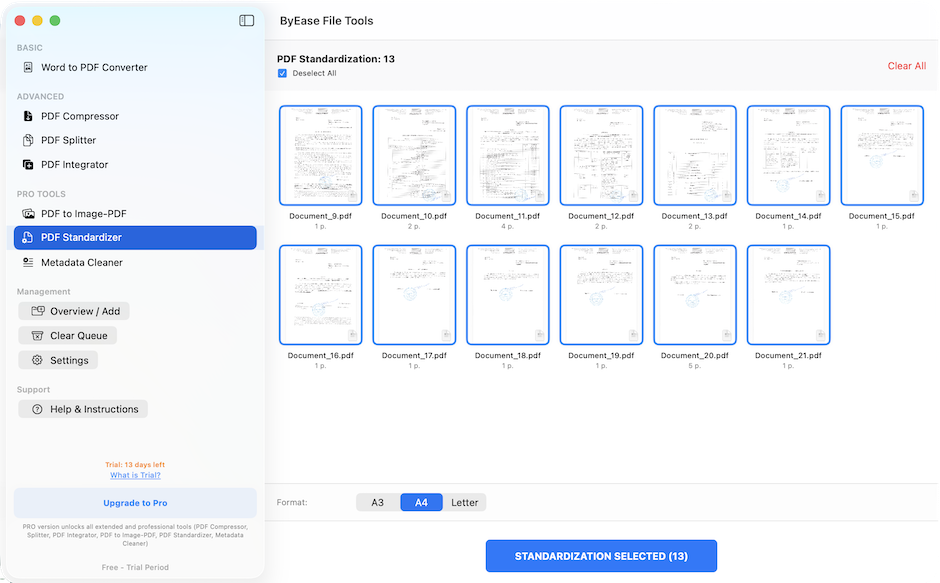This screenshot has width=940, height=583.
Task: Click the Overview / Add folder icon
Action: 38,311
